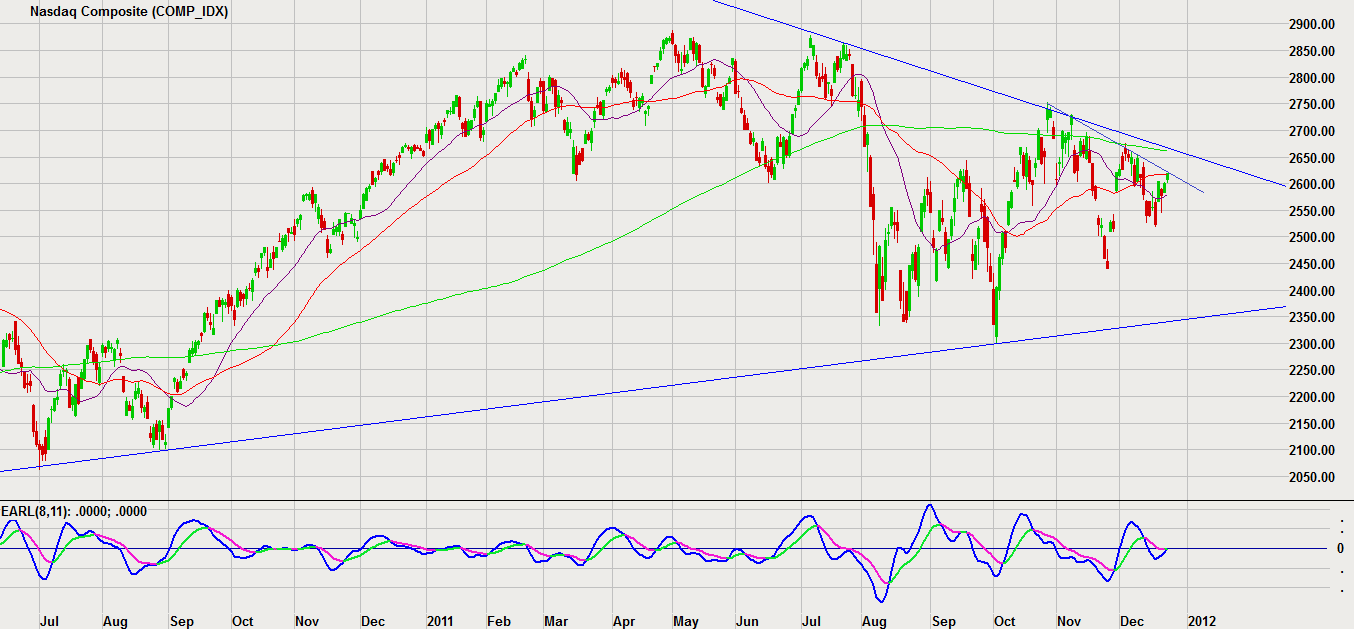Jump to the 2012 date marker
This screenshot has height=629, width=1354.
coord(1201,621)
